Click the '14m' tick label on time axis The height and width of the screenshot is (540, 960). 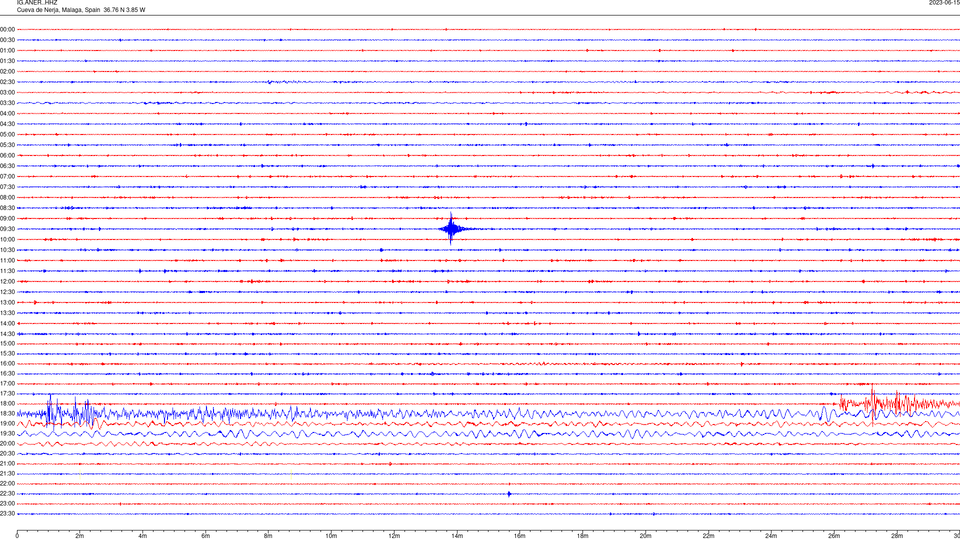coord(457,536)
